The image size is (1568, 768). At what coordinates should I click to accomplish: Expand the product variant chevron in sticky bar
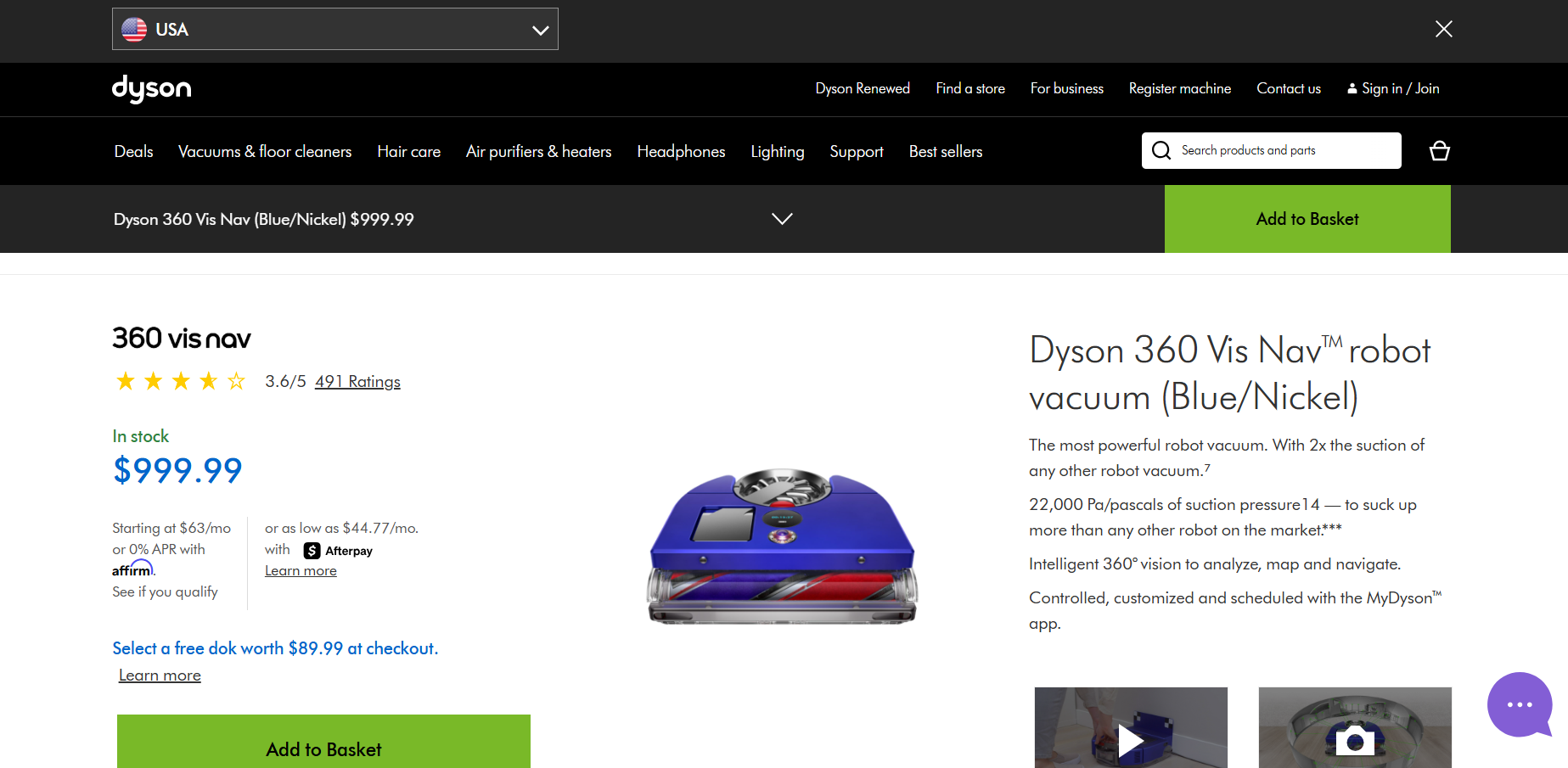pyautogui.click(x=782, y=219)
